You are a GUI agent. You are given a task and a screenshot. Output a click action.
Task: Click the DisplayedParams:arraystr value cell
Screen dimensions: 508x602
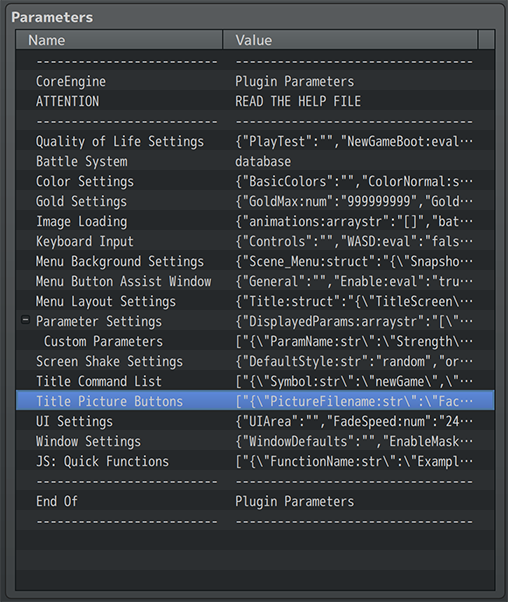(x=354, y=321)
